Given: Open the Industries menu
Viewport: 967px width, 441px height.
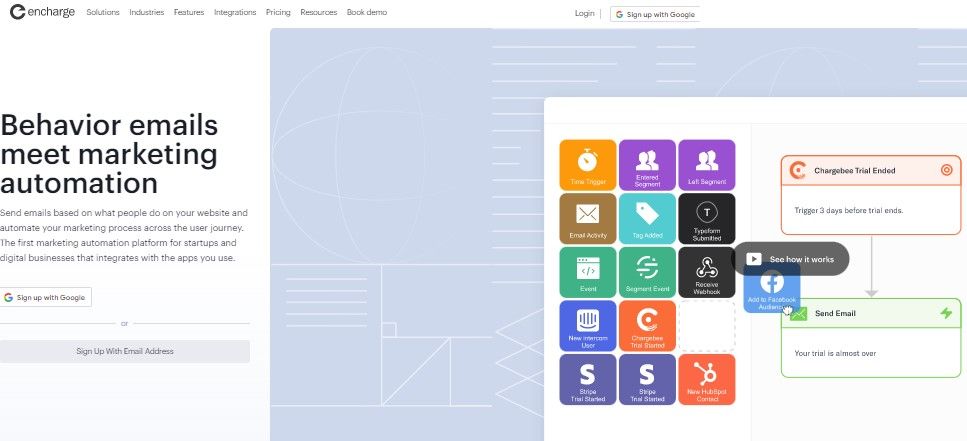Looking at the screenshot, I should click(147, 12).
